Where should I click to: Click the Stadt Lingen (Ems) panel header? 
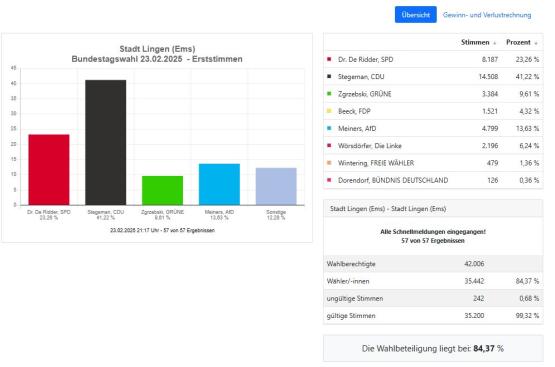pos(433,209)
